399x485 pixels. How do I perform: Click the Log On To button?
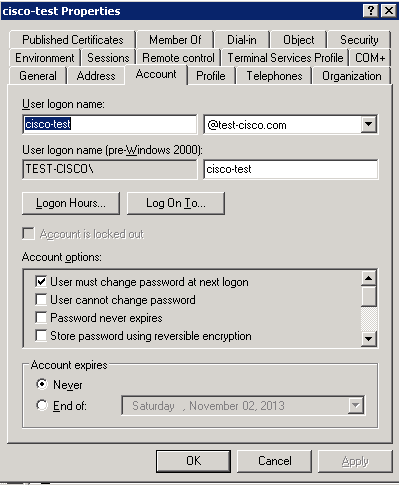click(176, 203)
